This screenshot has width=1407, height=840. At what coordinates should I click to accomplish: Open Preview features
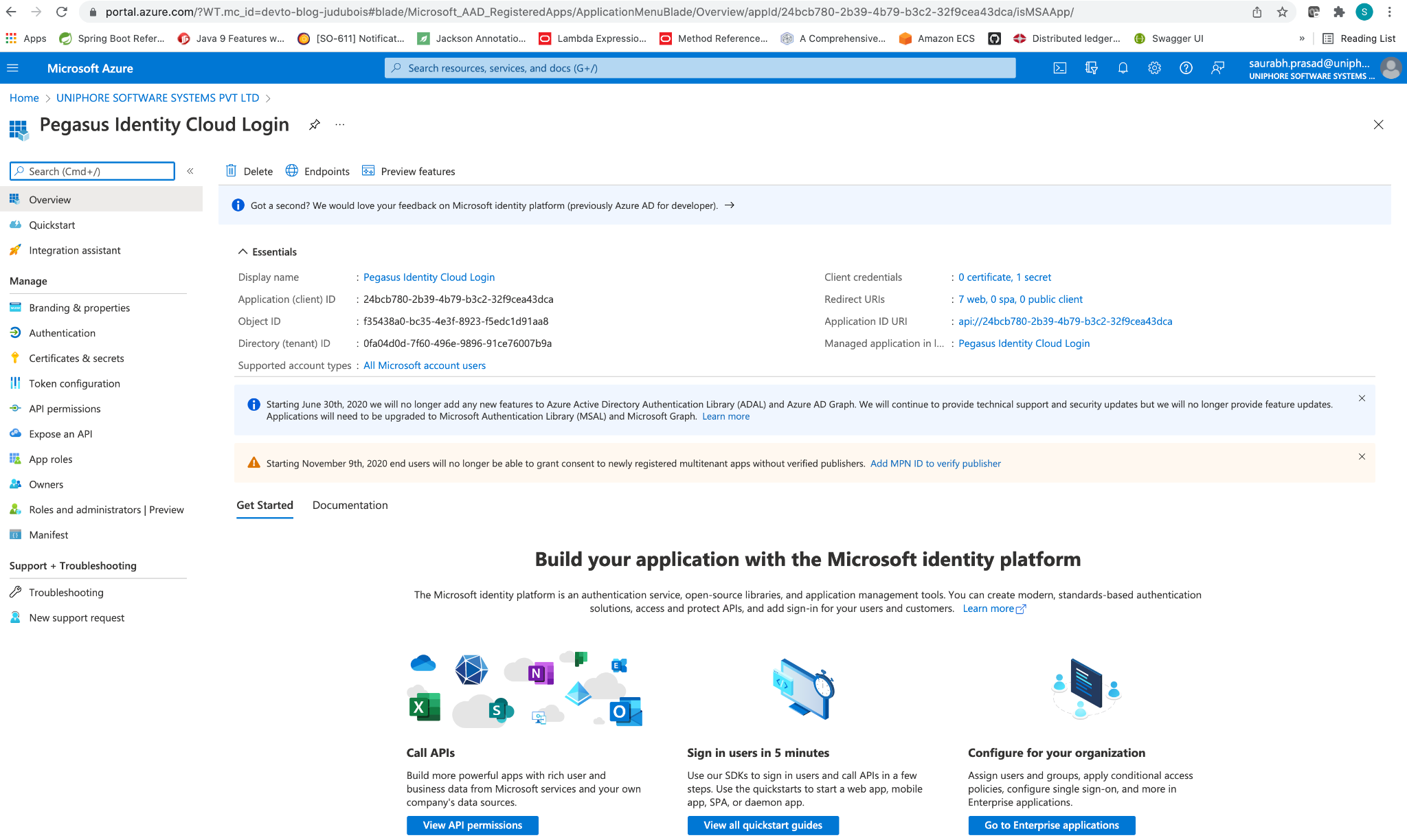click(x=408, y=171)
